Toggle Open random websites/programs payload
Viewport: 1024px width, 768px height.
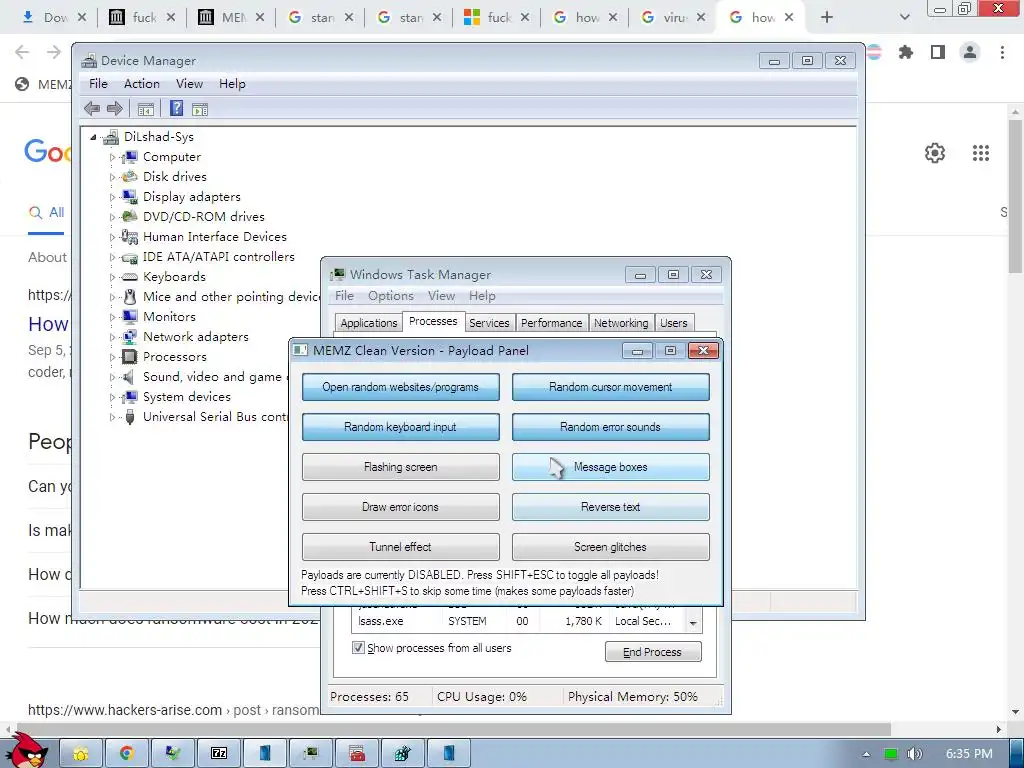point(400,387)
